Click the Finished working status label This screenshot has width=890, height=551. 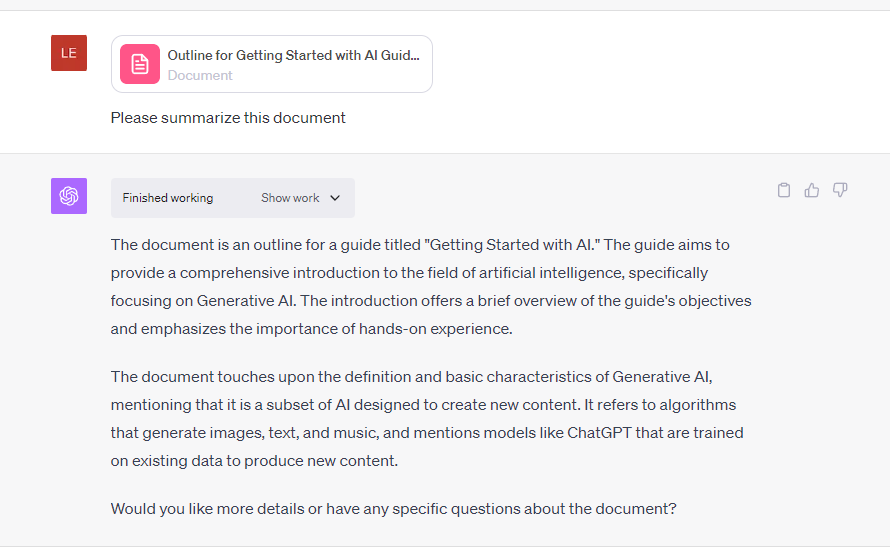pos(168,198)
